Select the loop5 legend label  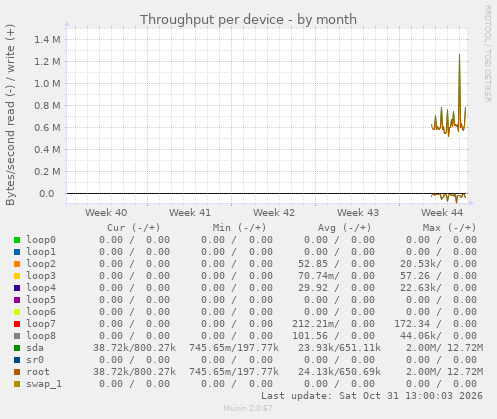click(41, 300)
